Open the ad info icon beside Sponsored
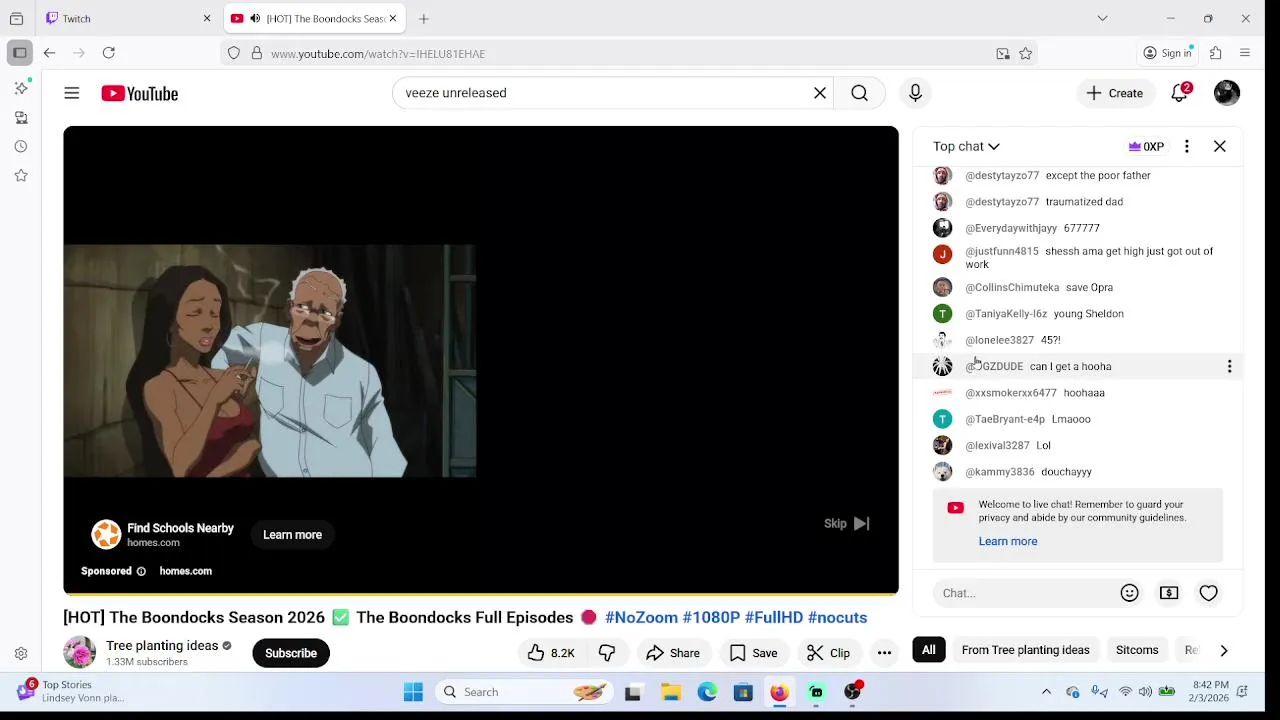Image resolution: width=1280 pixels, height=720 pixels. [x=141, y=571]
